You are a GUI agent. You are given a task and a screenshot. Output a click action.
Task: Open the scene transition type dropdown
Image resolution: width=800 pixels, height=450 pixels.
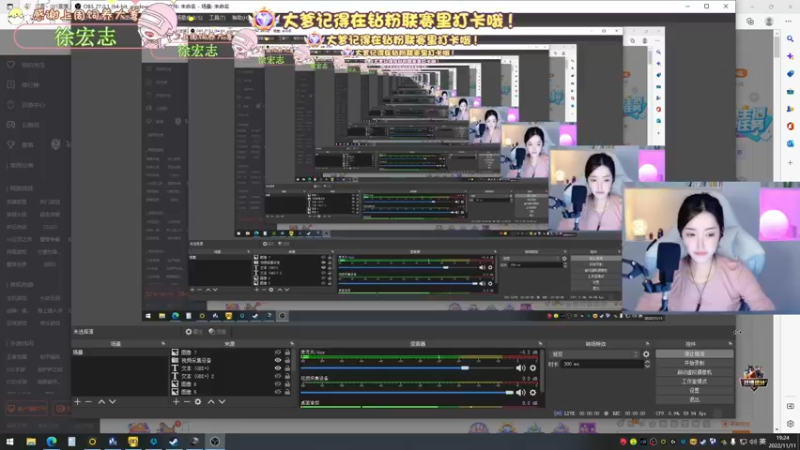tap(595, 354)
